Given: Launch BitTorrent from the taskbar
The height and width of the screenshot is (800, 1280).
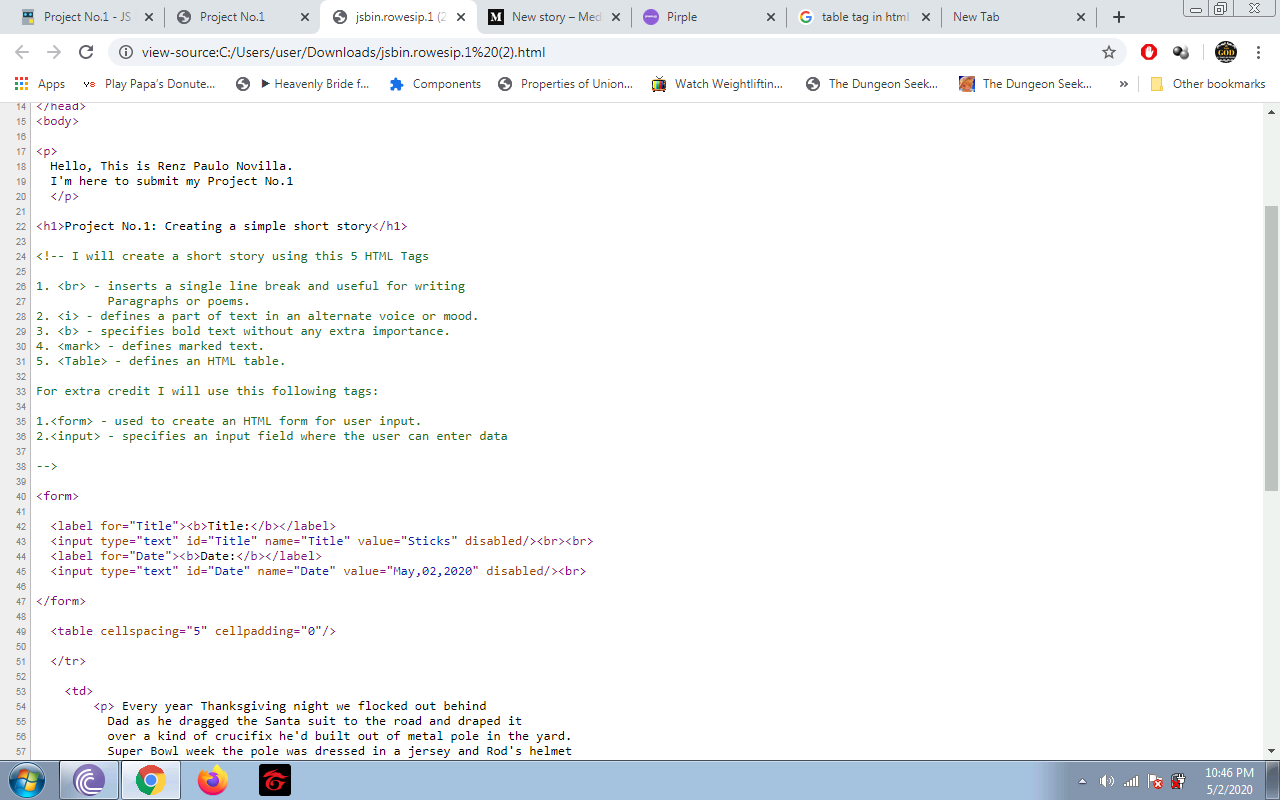Looking at the screenshot, I should 89,781.
